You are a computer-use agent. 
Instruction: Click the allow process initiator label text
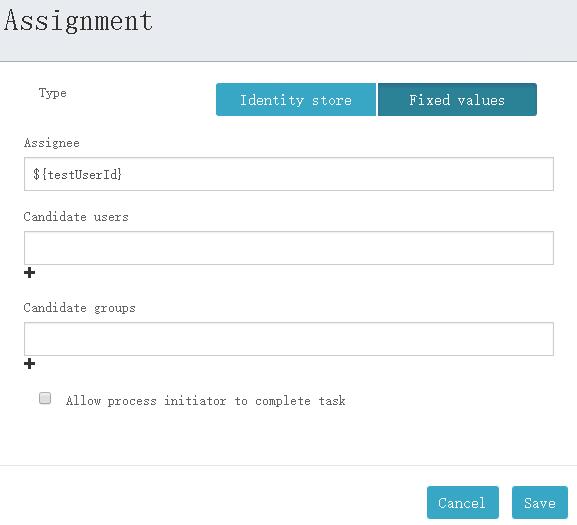[x=206, y=401]
